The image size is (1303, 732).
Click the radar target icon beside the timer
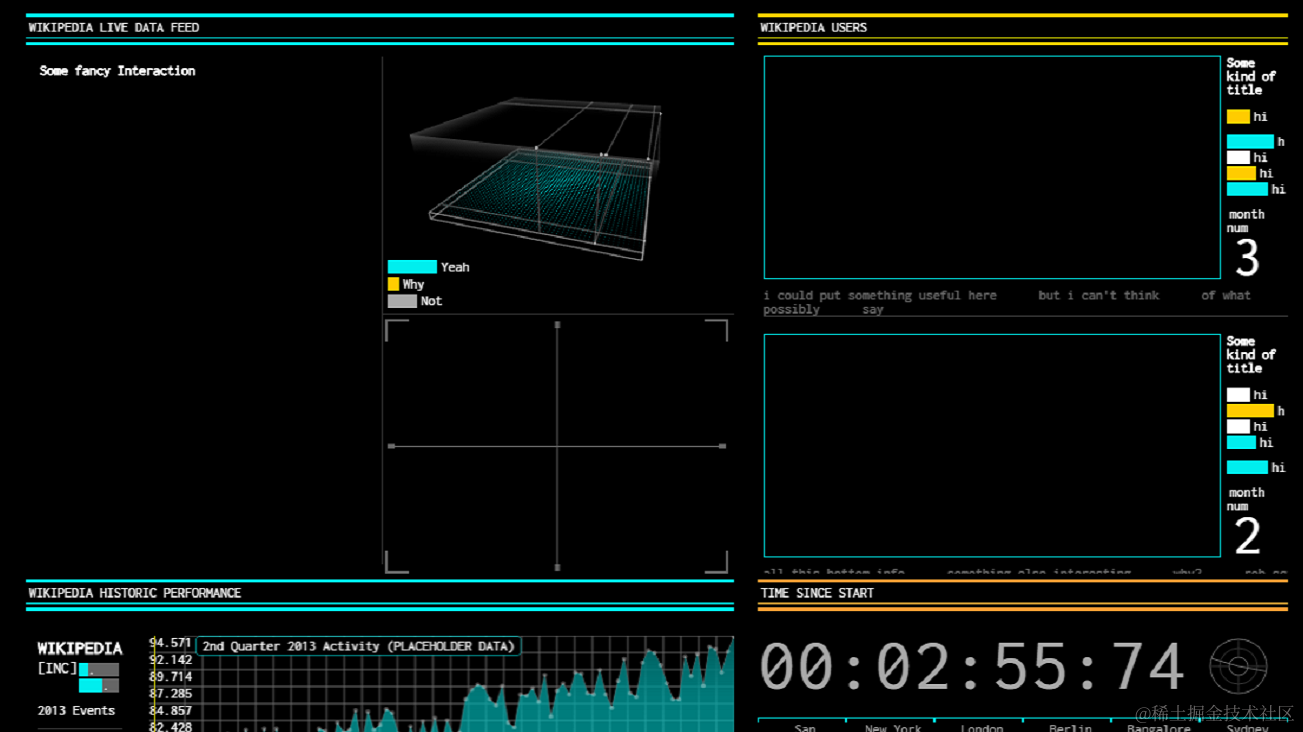1238,666
